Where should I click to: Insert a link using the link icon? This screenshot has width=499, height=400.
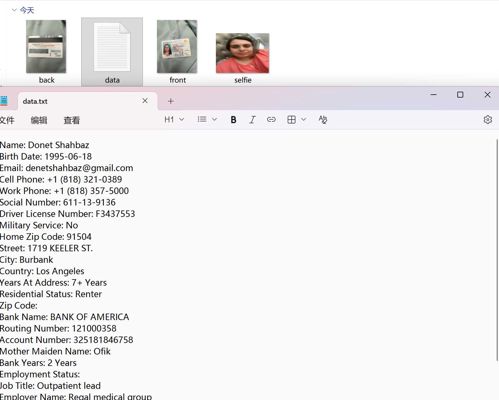pos(271,119)
